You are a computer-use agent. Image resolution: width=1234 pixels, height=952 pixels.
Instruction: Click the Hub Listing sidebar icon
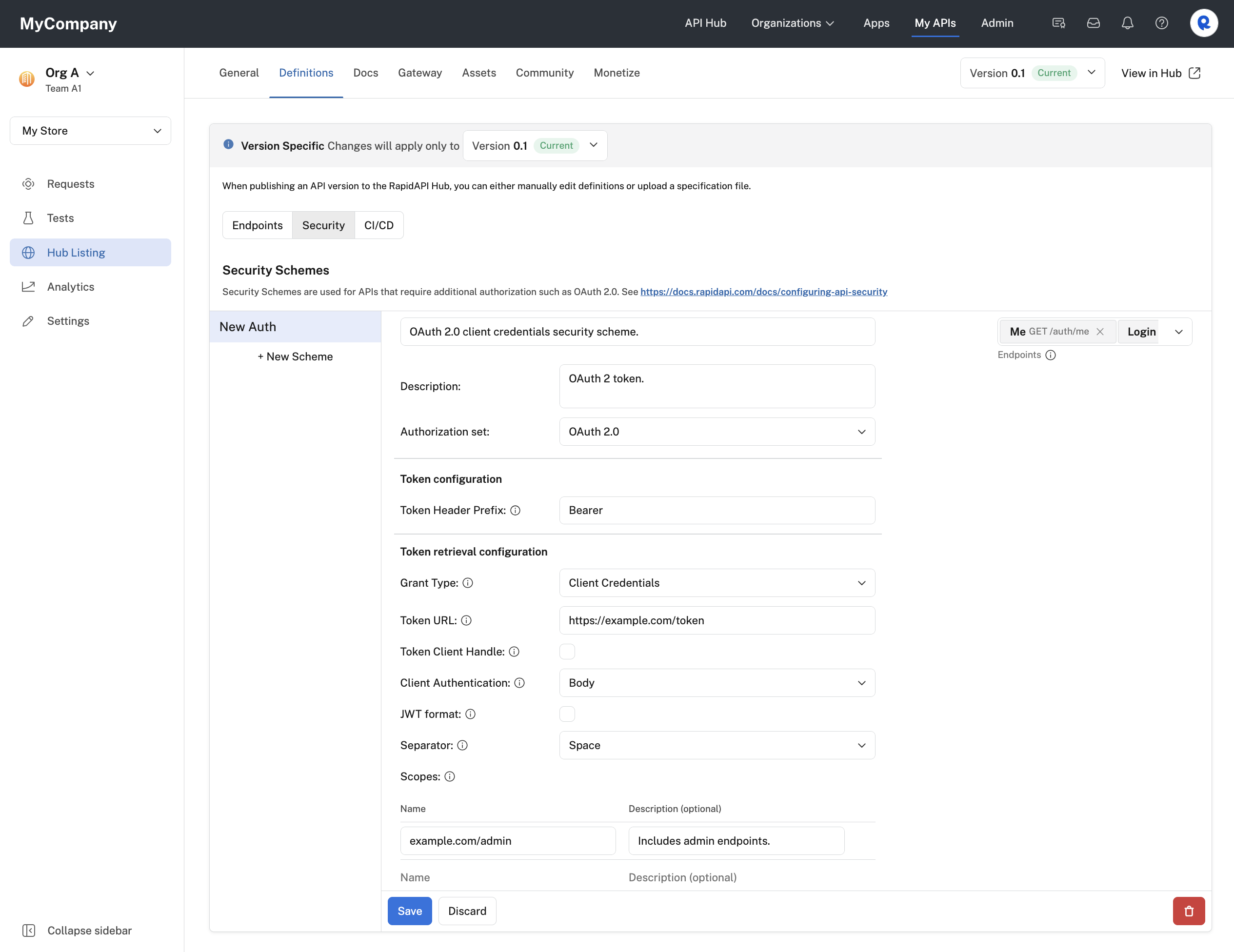(26, 252)
